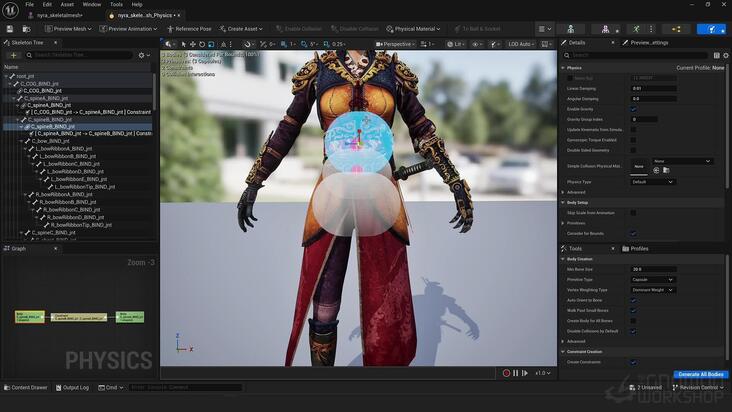Click the step forward simulation button
The width and height of the screenshot is (732, 412).
pos(525,373)
